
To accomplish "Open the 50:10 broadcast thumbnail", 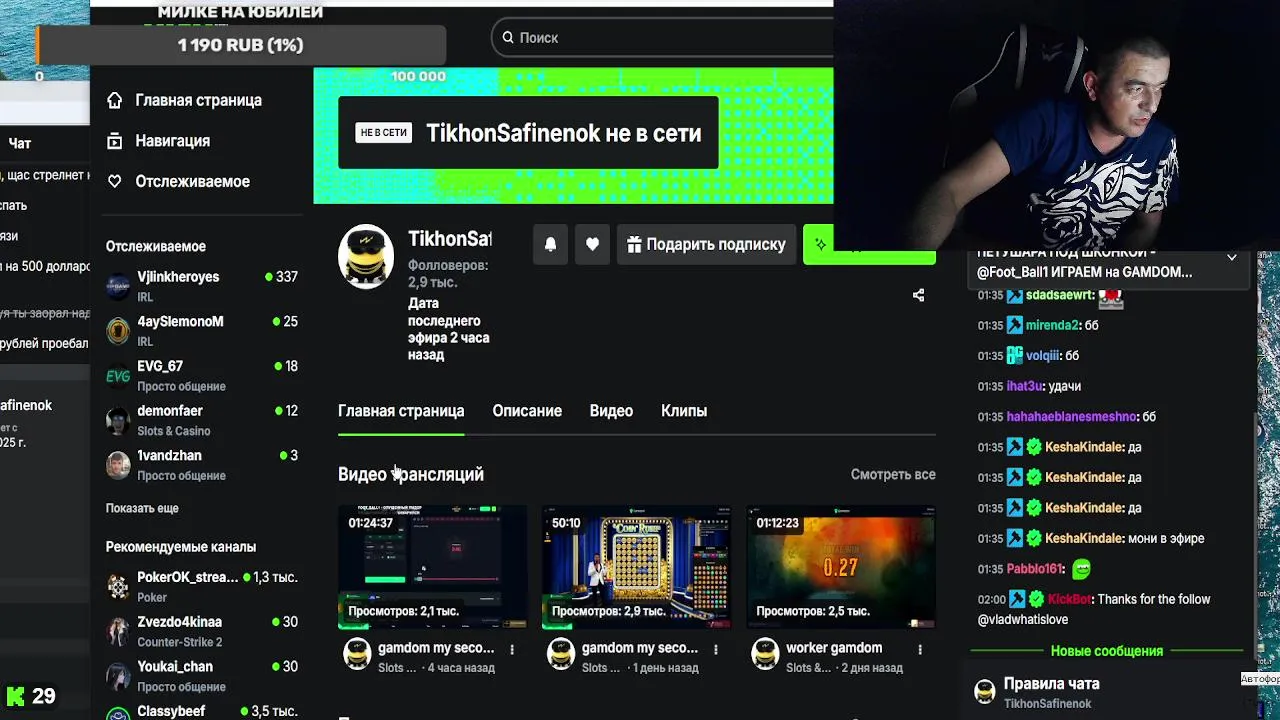I will click(636, 567).
